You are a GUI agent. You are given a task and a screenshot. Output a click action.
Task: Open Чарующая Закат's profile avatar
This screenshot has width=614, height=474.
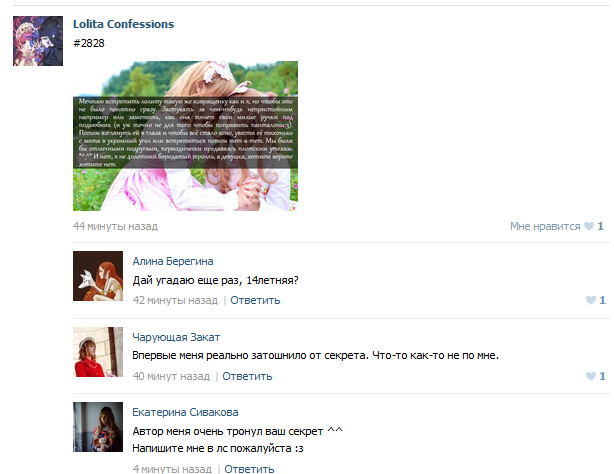tap(98, 352)
